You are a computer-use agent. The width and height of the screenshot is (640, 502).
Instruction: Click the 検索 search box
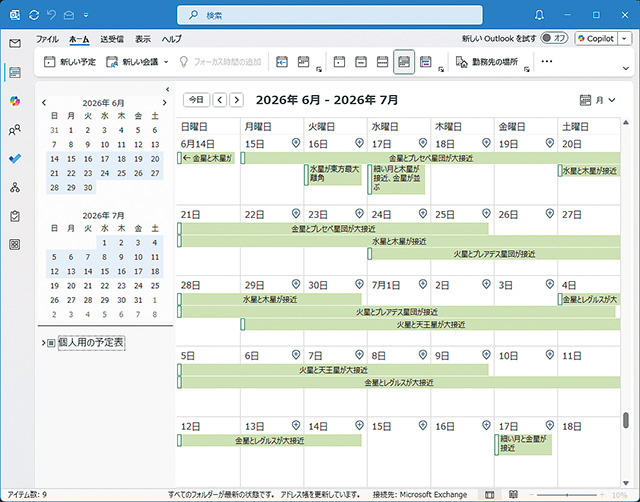[x=318, y=16]
